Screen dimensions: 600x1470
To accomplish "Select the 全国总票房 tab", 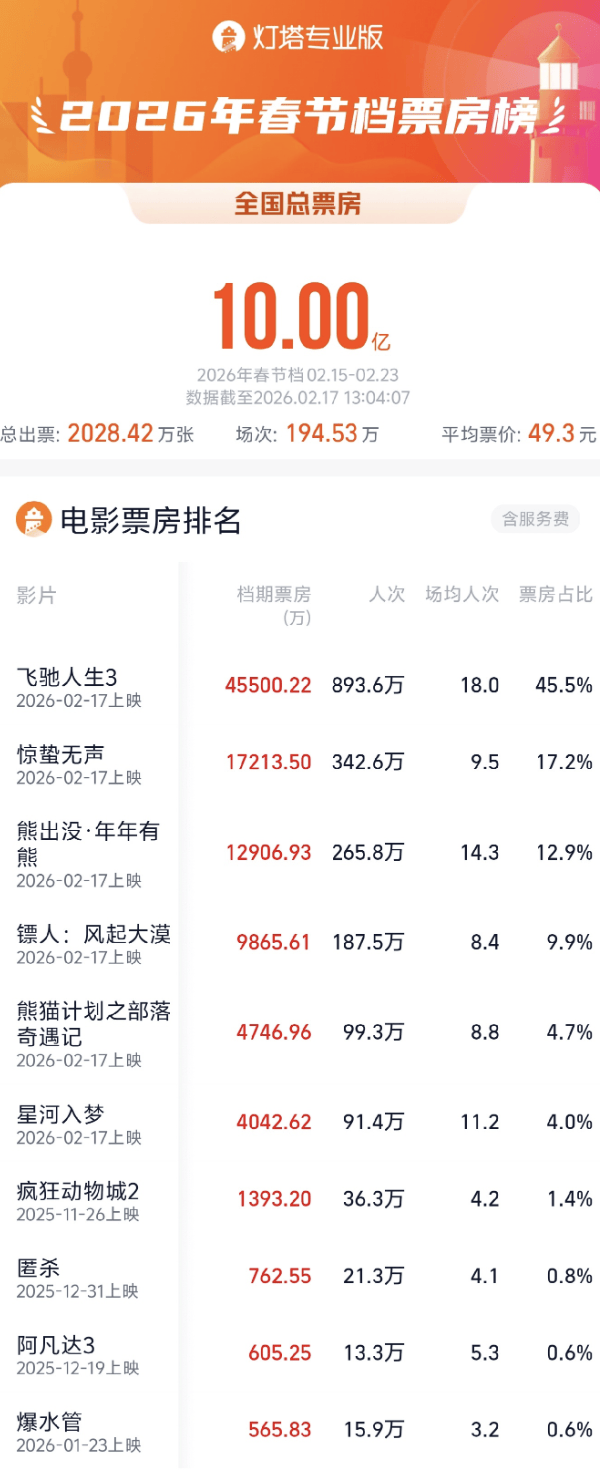I will (x=298, y=204).
